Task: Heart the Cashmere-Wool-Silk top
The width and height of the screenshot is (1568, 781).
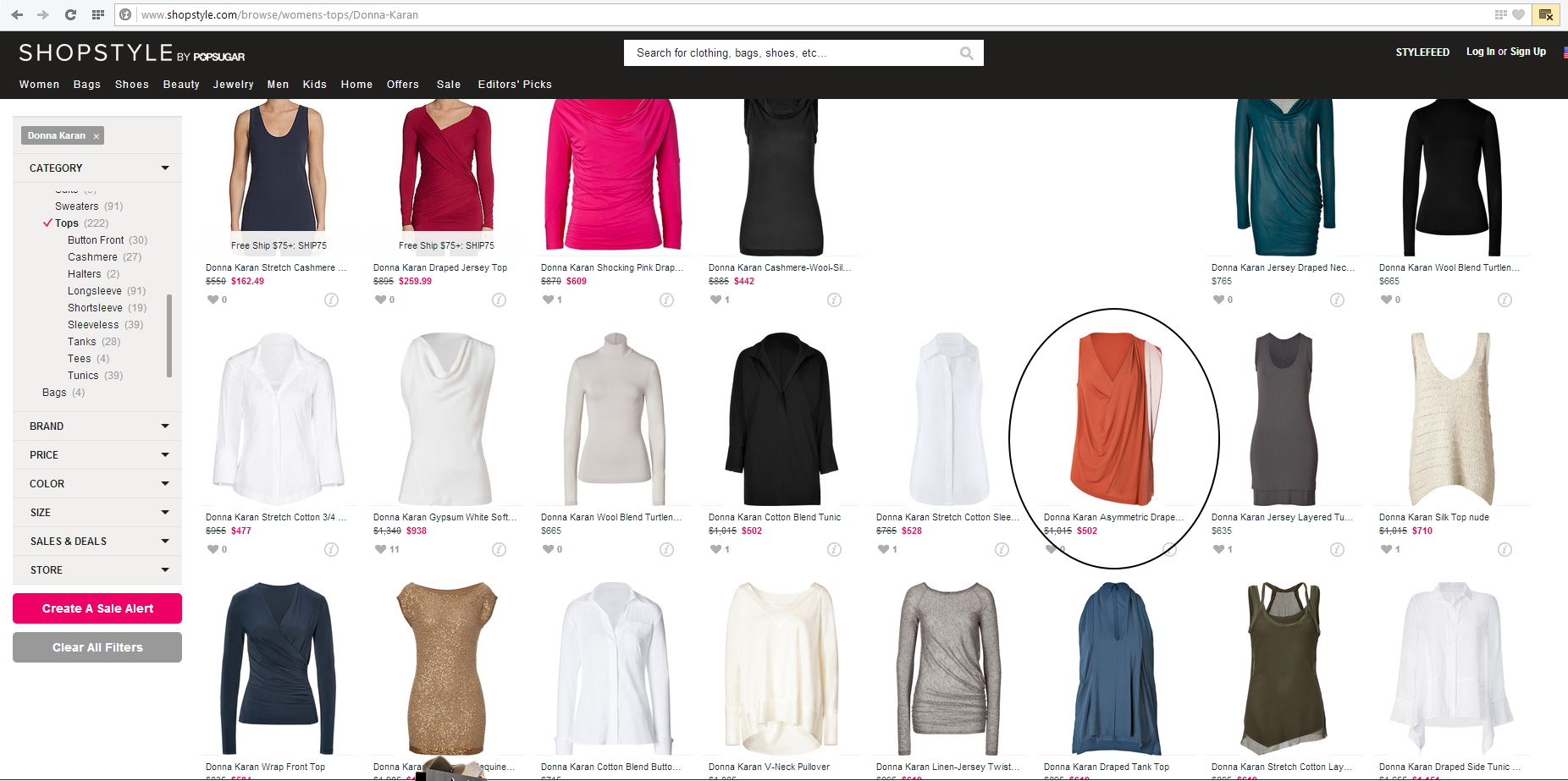Action: [715, 300]
